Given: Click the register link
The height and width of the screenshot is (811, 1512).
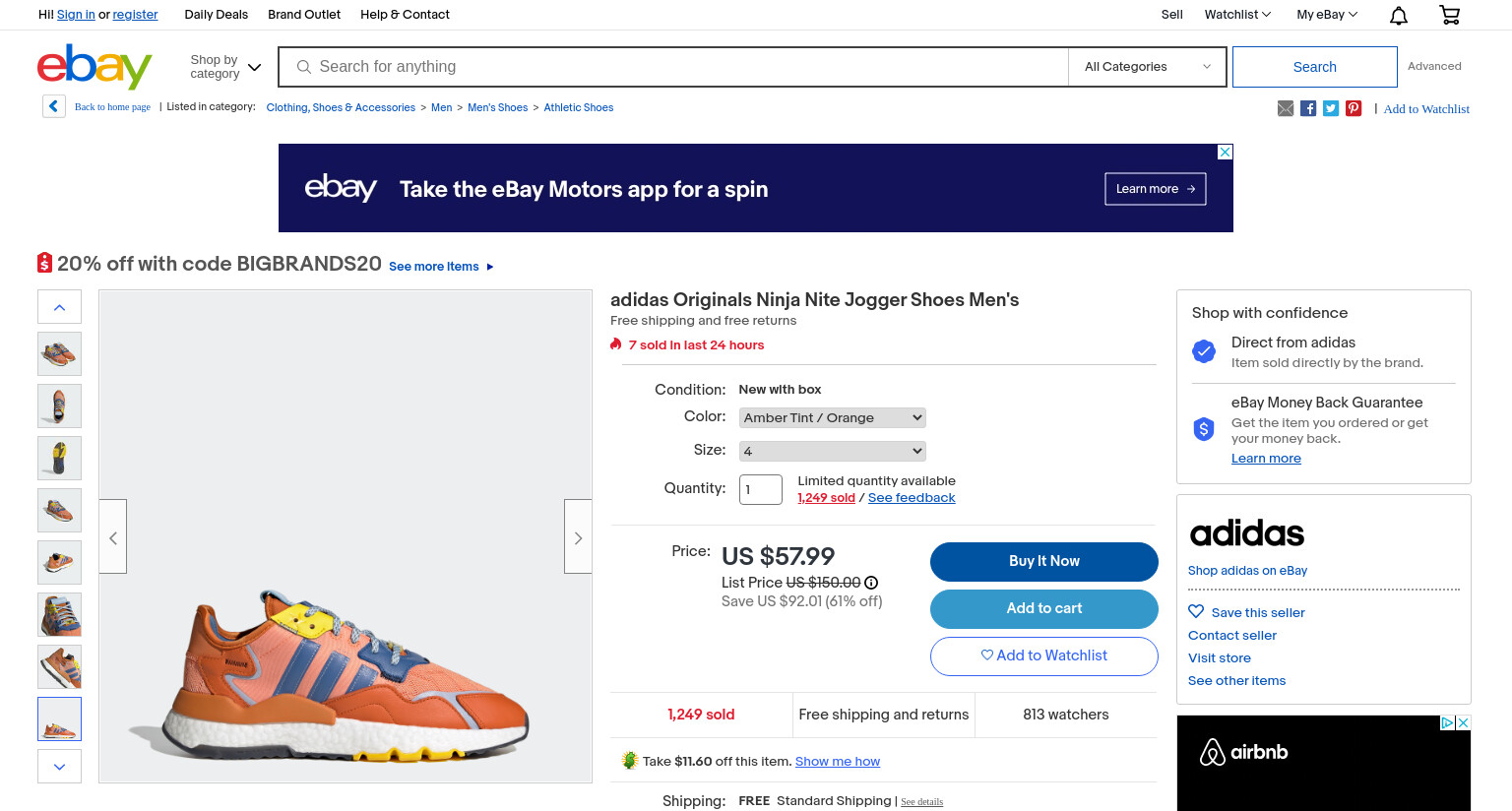Looking at the screenshot, I should (x=135, y=15).
